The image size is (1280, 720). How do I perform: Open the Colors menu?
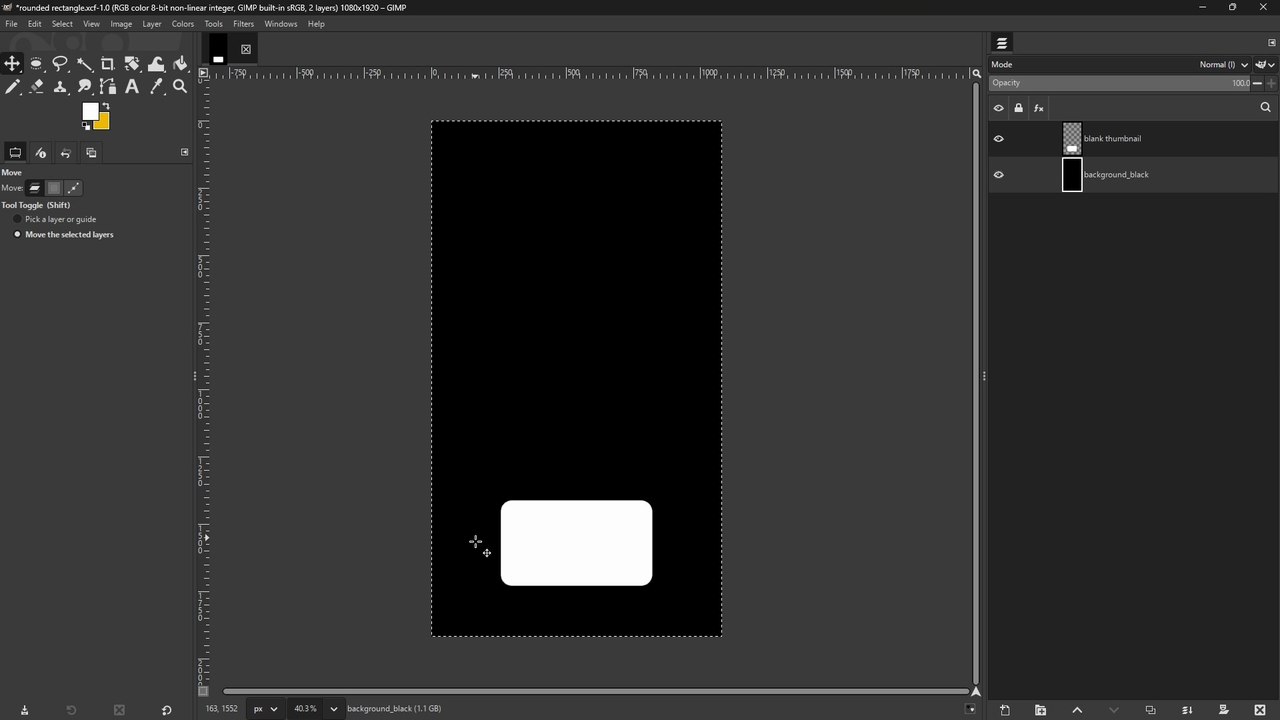(x=183, y=24)
